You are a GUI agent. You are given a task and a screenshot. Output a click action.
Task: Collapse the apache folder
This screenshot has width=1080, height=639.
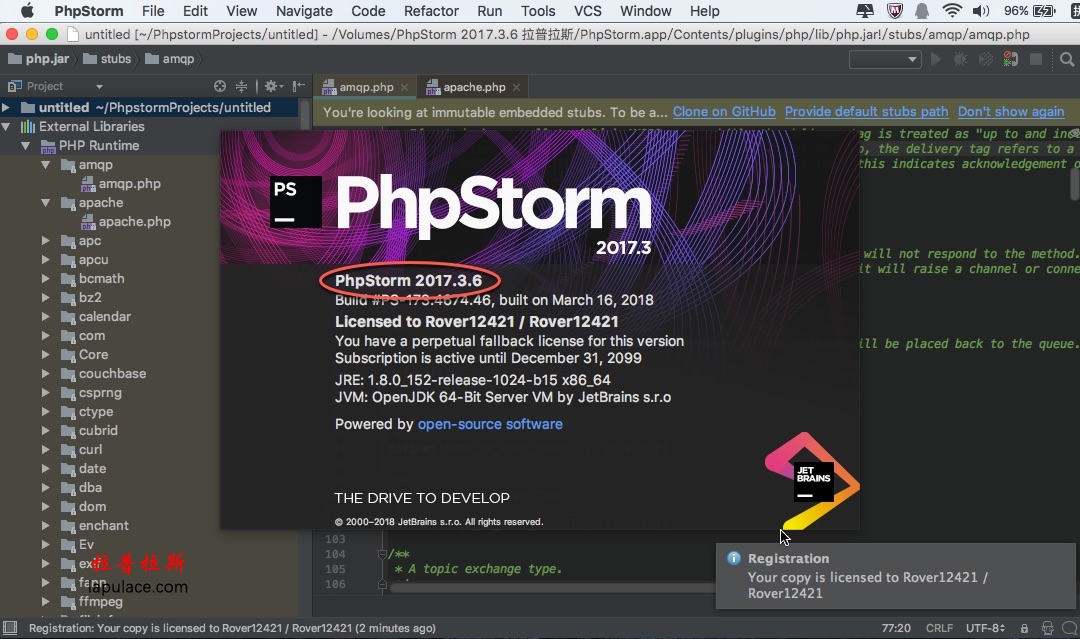coord(45,202)
